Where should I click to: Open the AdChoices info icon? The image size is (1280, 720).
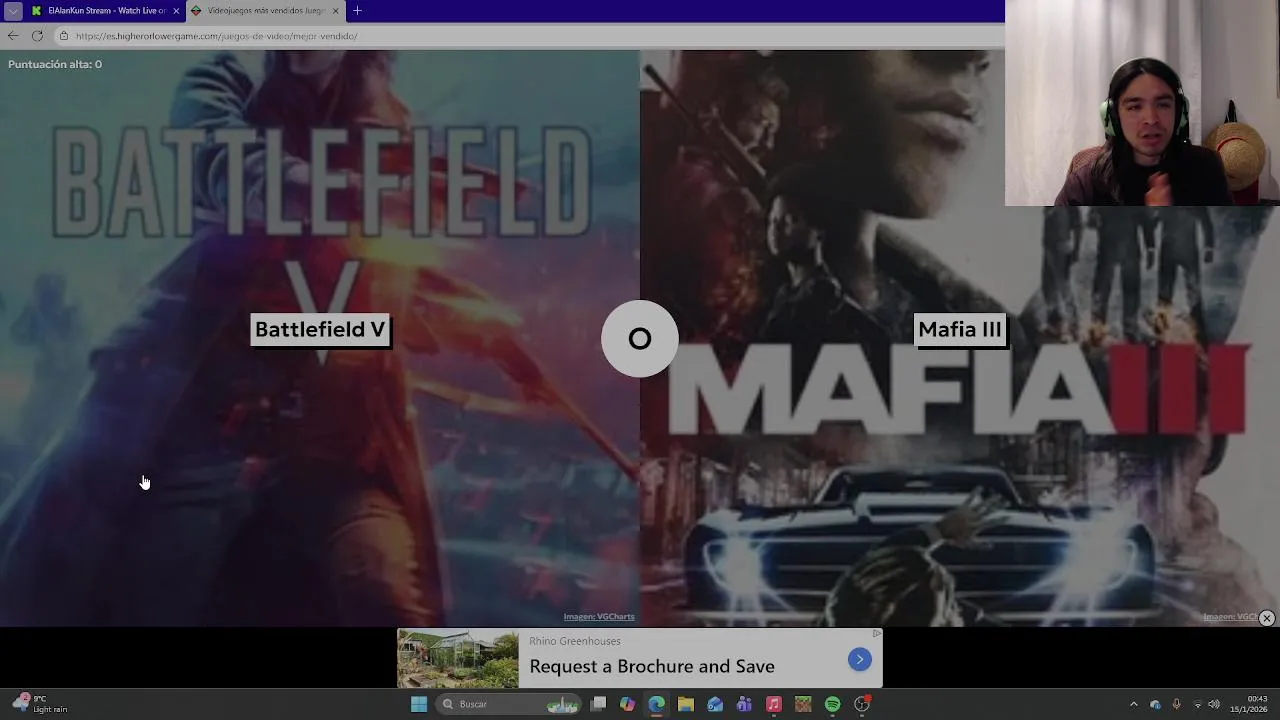click(x=877, y=633)
